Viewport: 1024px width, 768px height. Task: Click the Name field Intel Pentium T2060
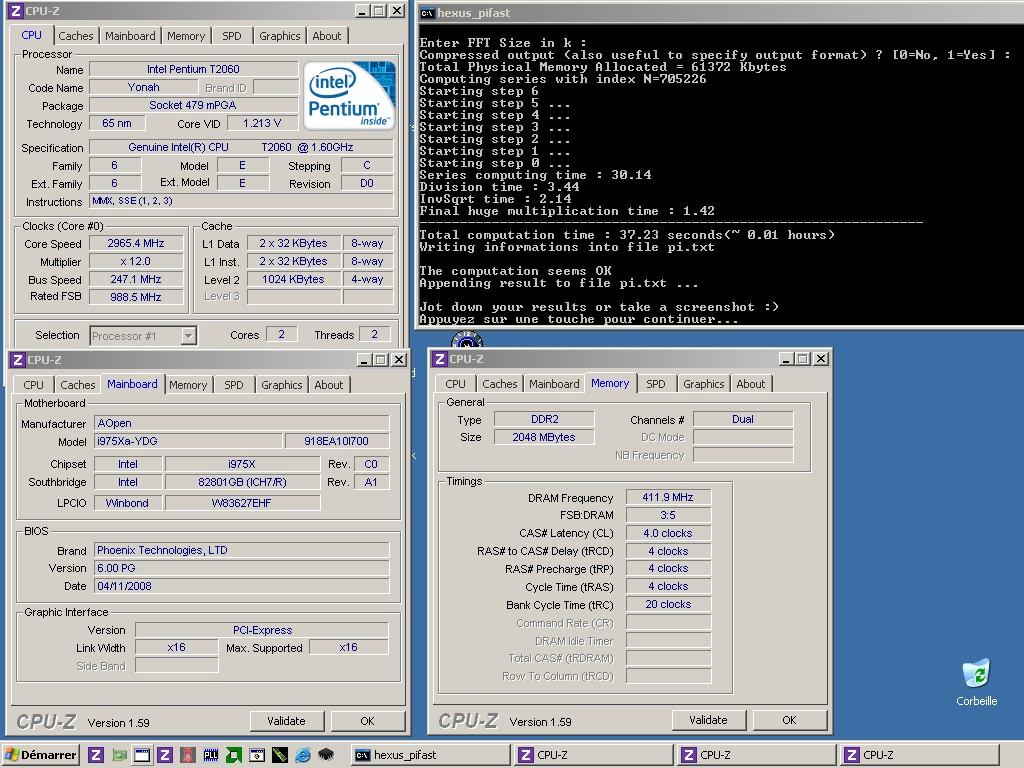193,69
